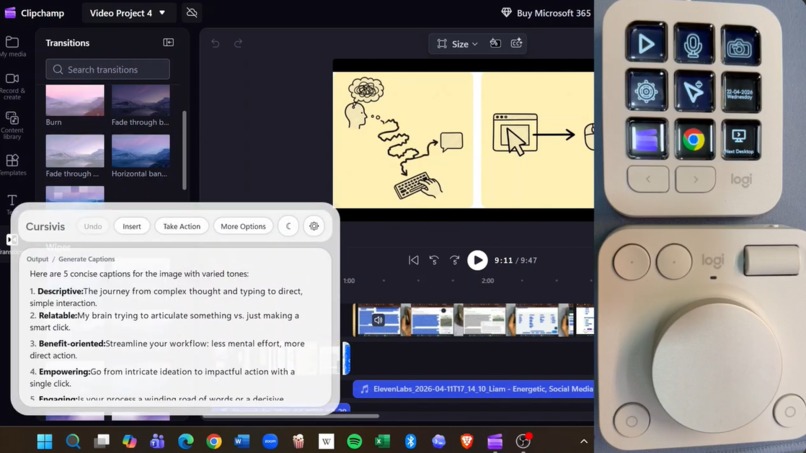Image resolution: width=806 pixels, height=453 pixels.
Task: Open Brave browser from the taskbar
Action: 467,441
